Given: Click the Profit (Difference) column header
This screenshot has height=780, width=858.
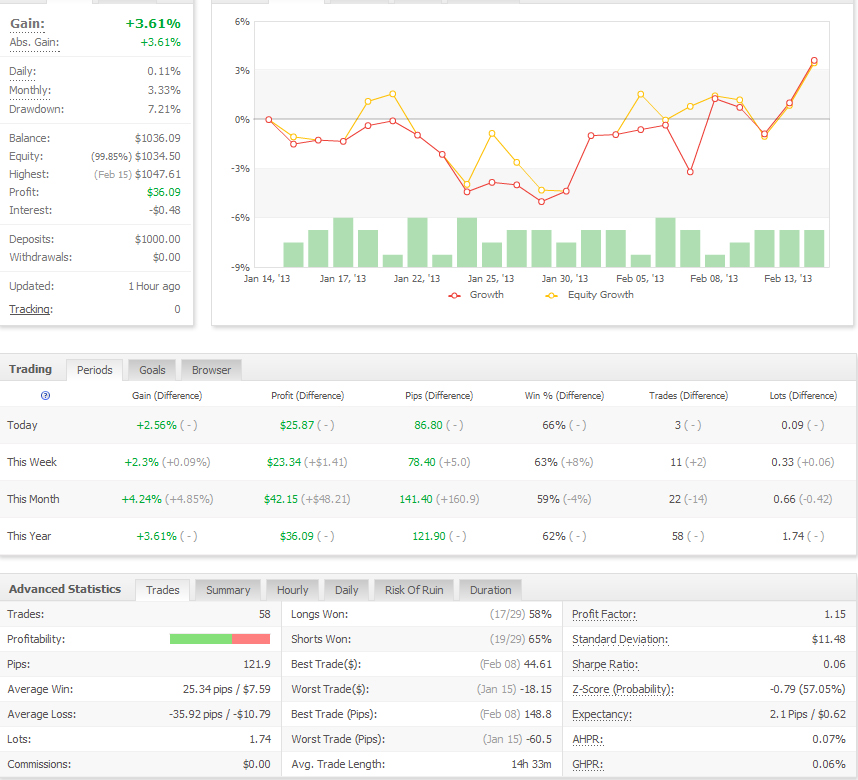Looking at the screenshot, I should 308,396.
